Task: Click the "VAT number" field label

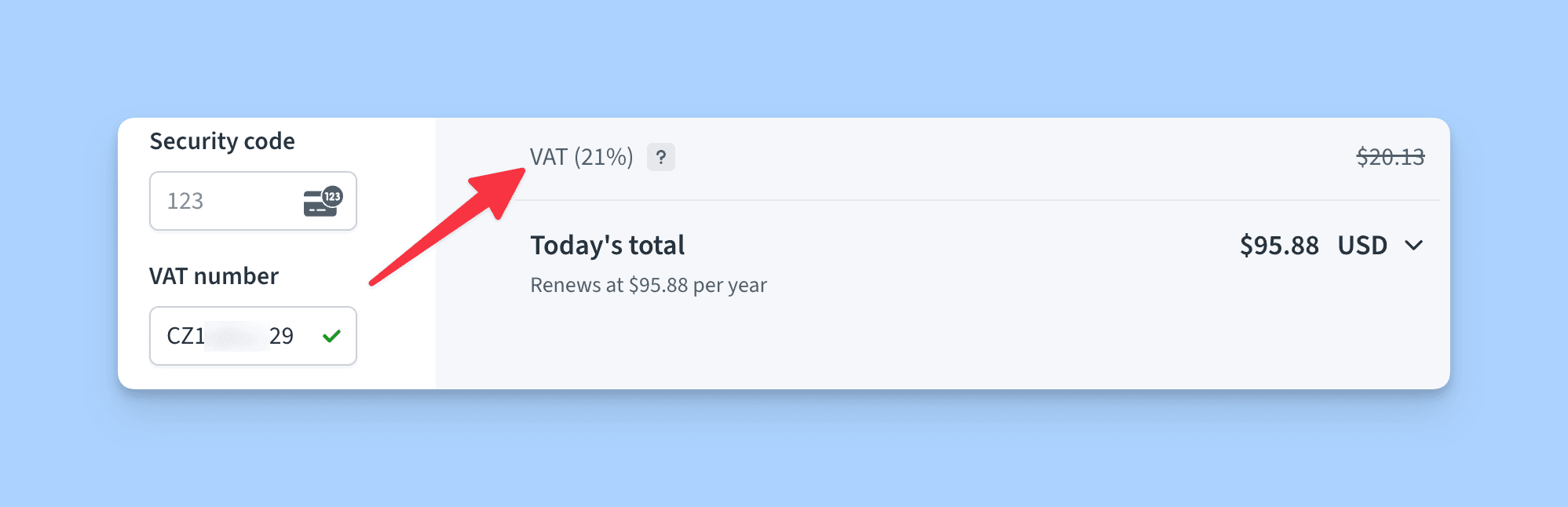Action: pyautogui.click(x=214, y=276)
